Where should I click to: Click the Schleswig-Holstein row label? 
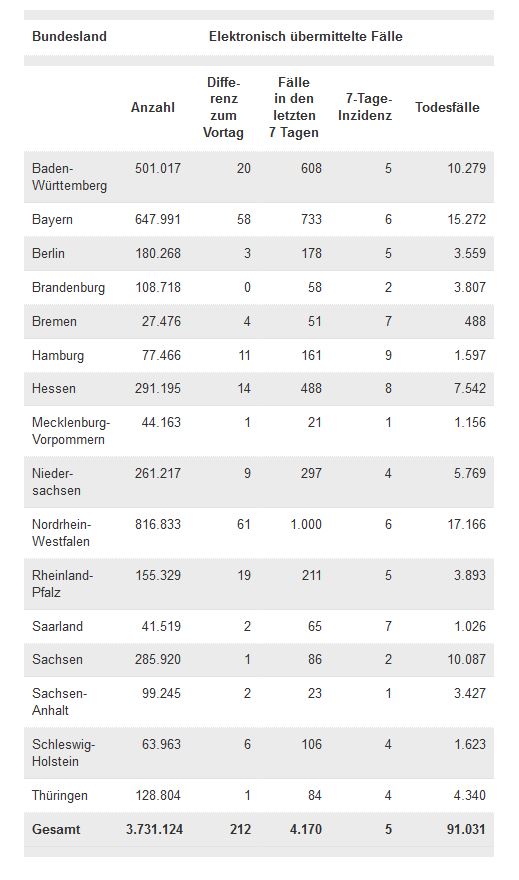[63, 753]
